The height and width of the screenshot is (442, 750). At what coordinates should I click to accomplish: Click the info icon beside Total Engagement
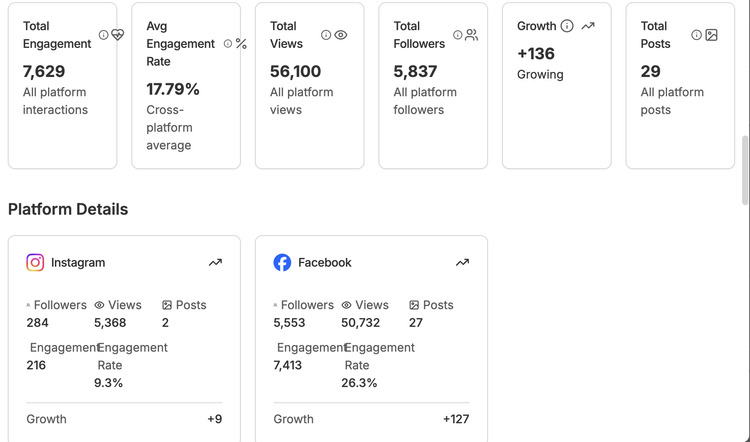(103, 35)
